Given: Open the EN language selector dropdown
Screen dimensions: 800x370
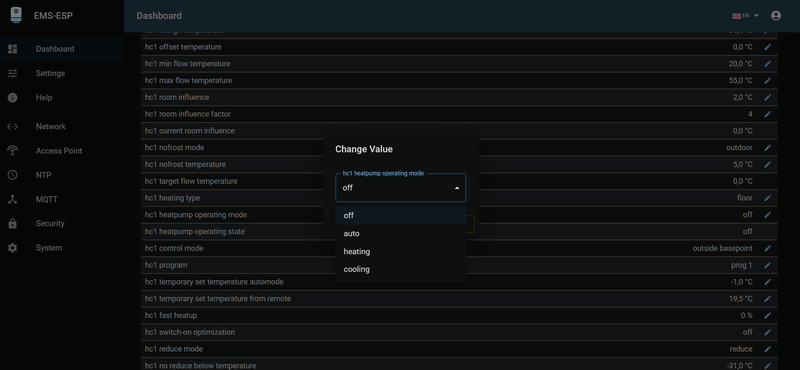Looking at the screenshot, I should (x=746, y=16).
